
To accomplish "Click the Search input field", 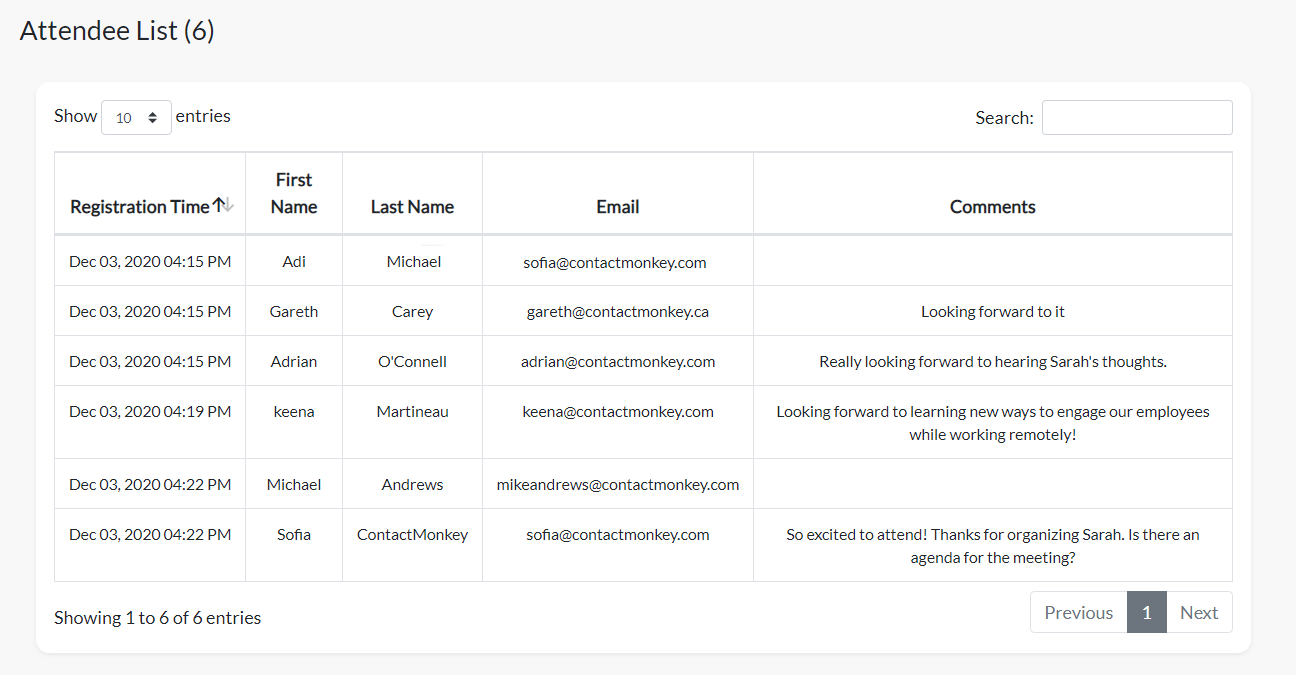I will (x=1137, y=117).
